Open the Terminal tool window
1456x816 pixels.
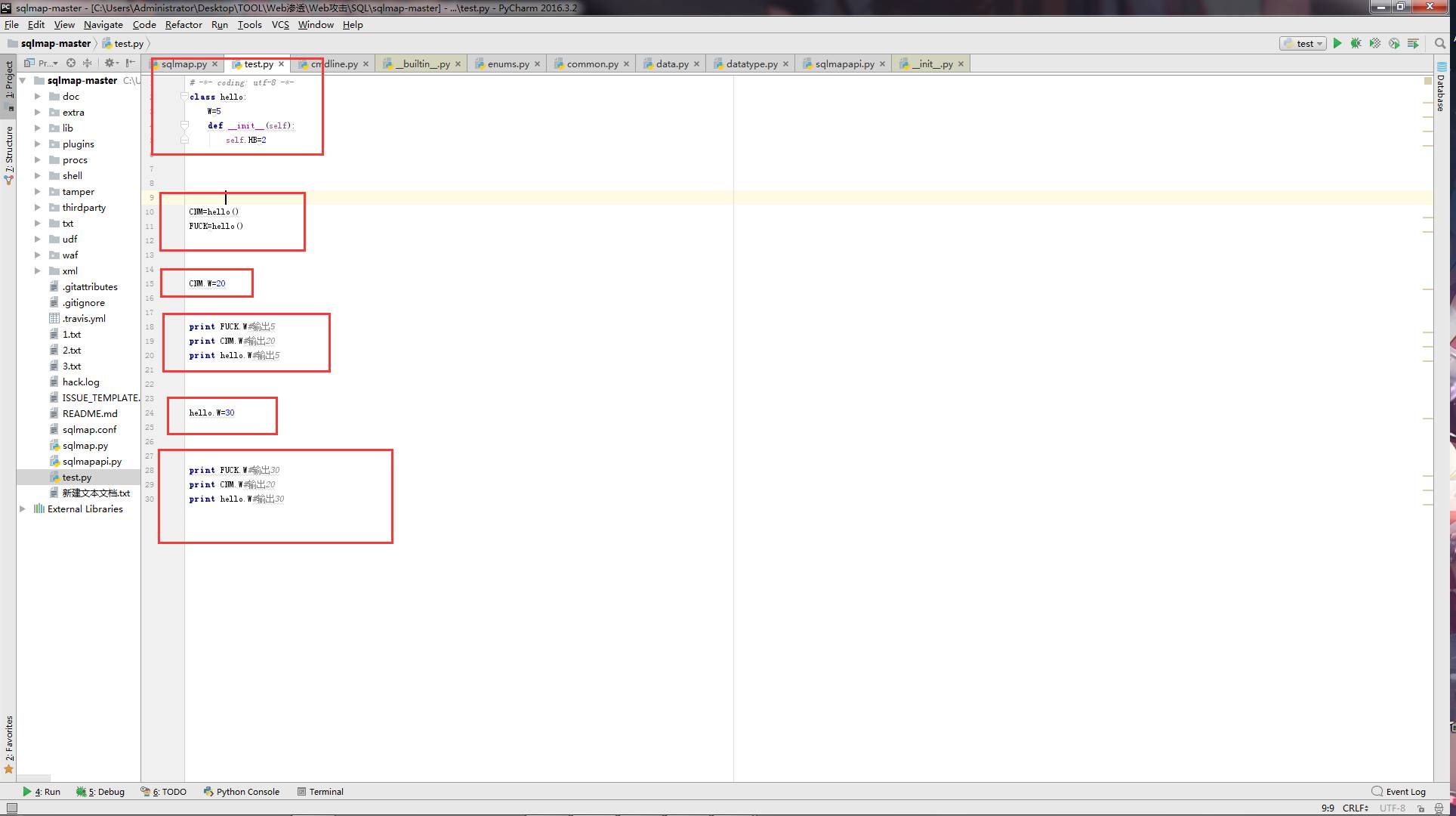point(321,792)
